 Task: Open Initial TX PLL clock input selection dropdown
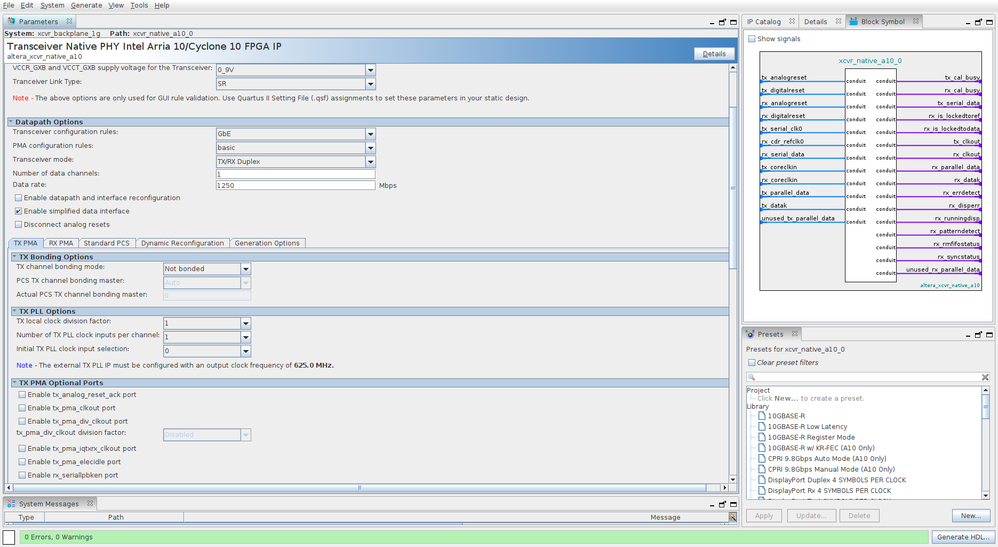pos(246,351)
